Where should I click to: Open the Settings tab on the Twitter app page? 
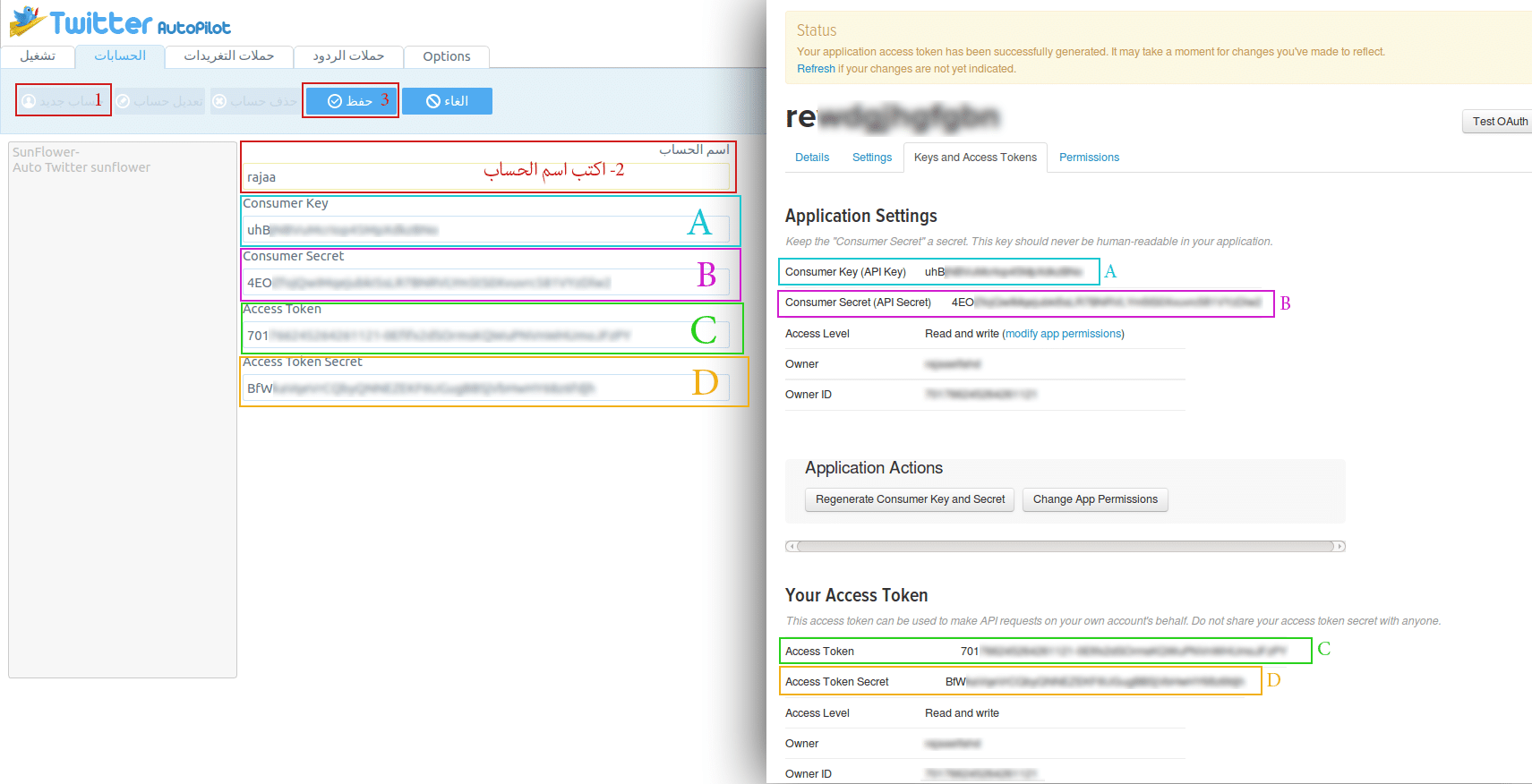[872, 158]
